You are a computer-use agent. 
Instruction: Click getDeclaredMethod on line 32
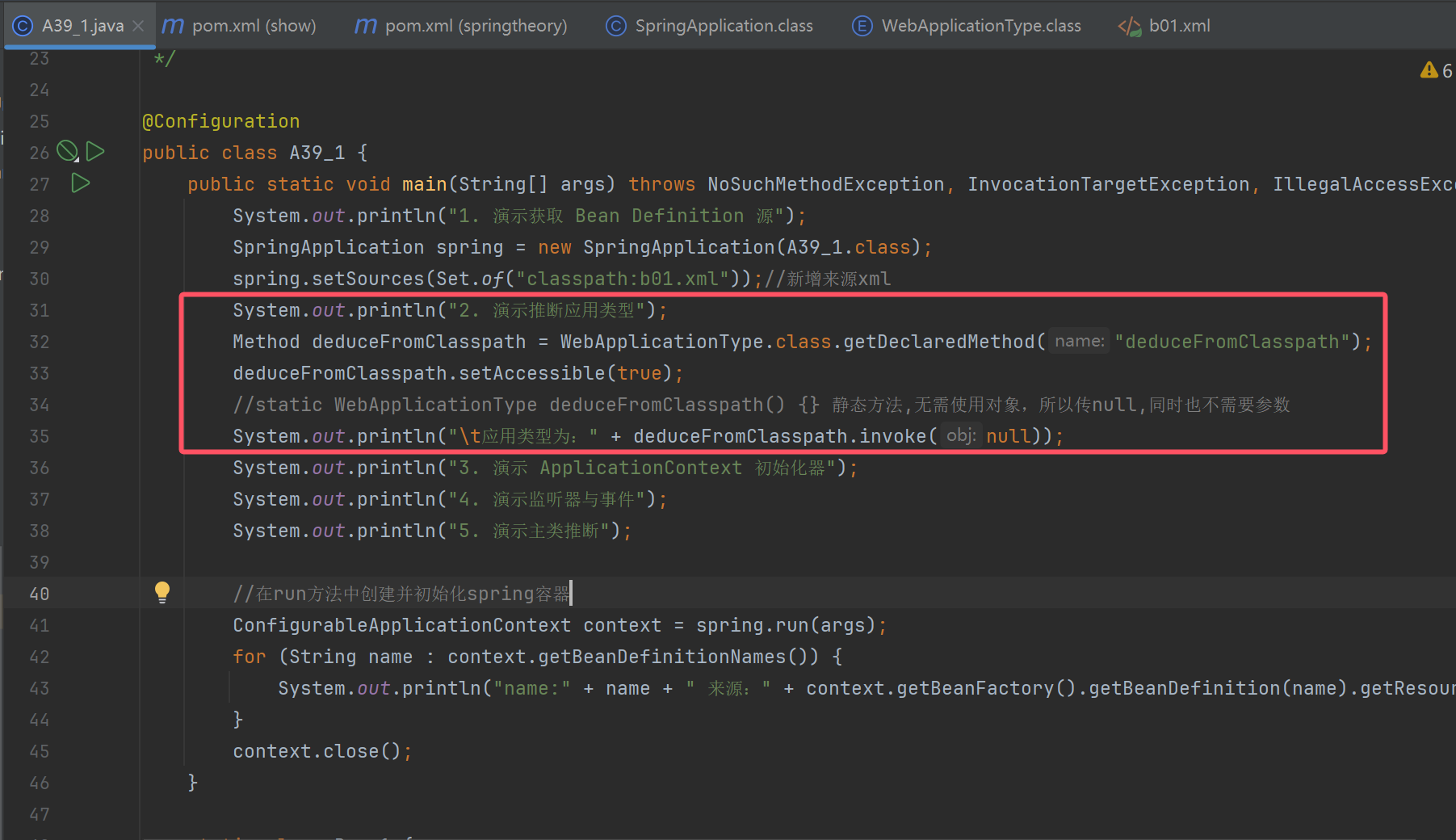tap(939, 342)
